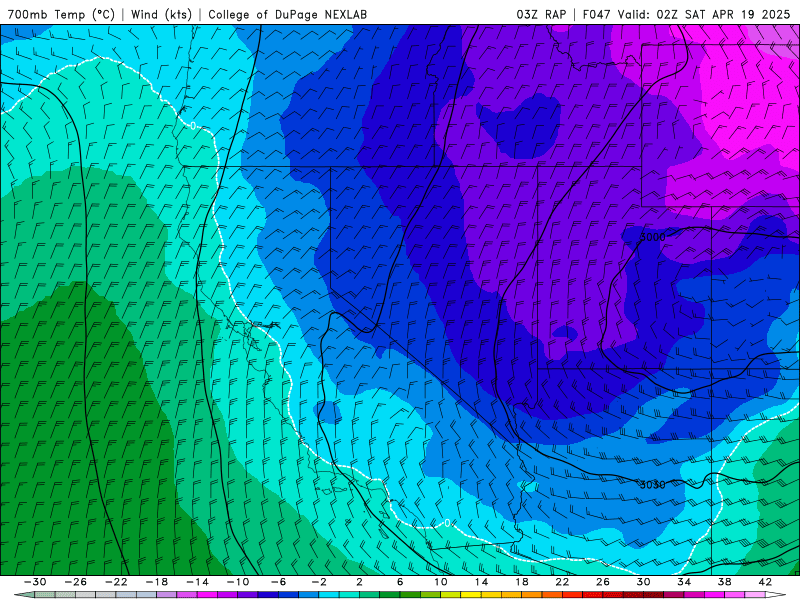Click the '34' color bar tick label
Image resolution: width=800 pixels, height=600 pixels.
tap(684, 582)
